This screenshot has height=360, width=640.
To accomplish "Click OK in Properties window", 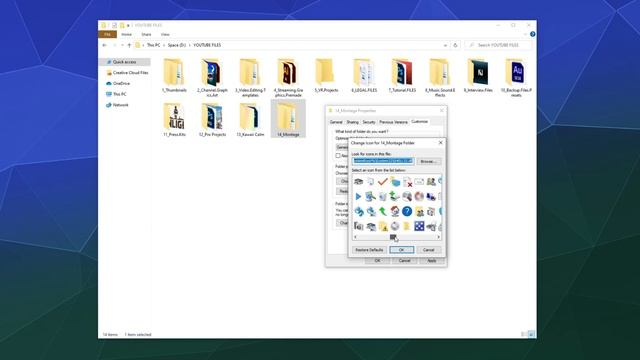I will tap(377, 261).
